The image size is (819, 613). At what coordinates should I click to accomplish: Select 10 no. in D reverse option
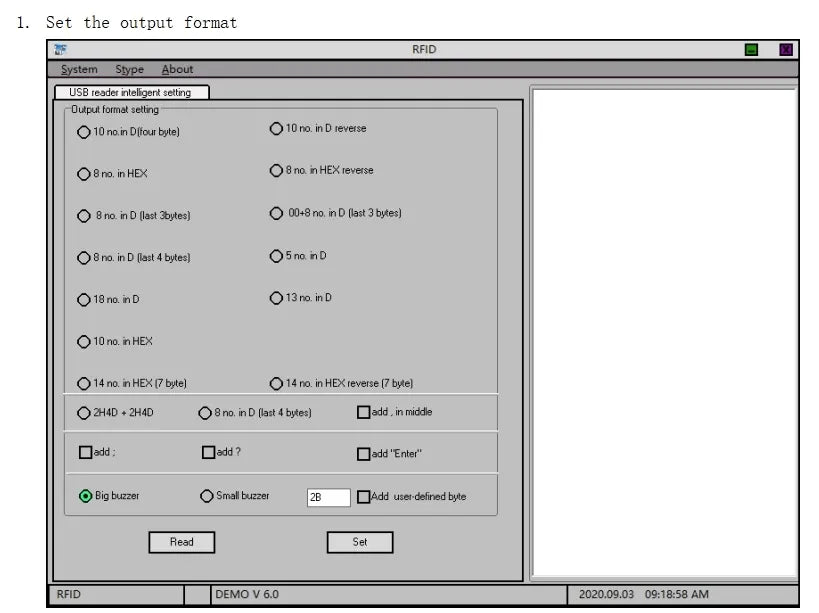pyautogui.click(x=276, y=128)
